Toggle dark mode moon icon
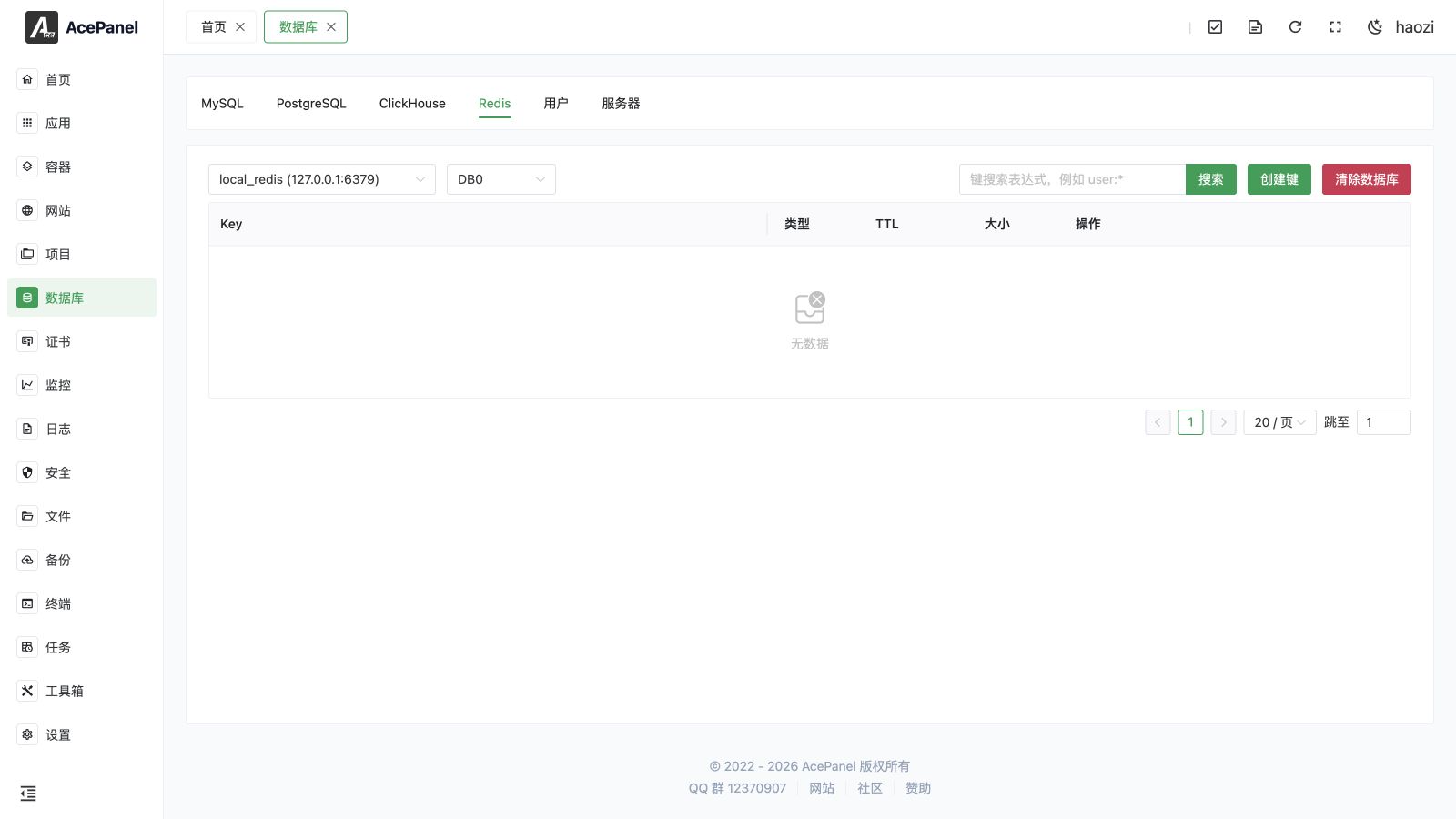This screenshot has height=819, width=1456. 1375,27
